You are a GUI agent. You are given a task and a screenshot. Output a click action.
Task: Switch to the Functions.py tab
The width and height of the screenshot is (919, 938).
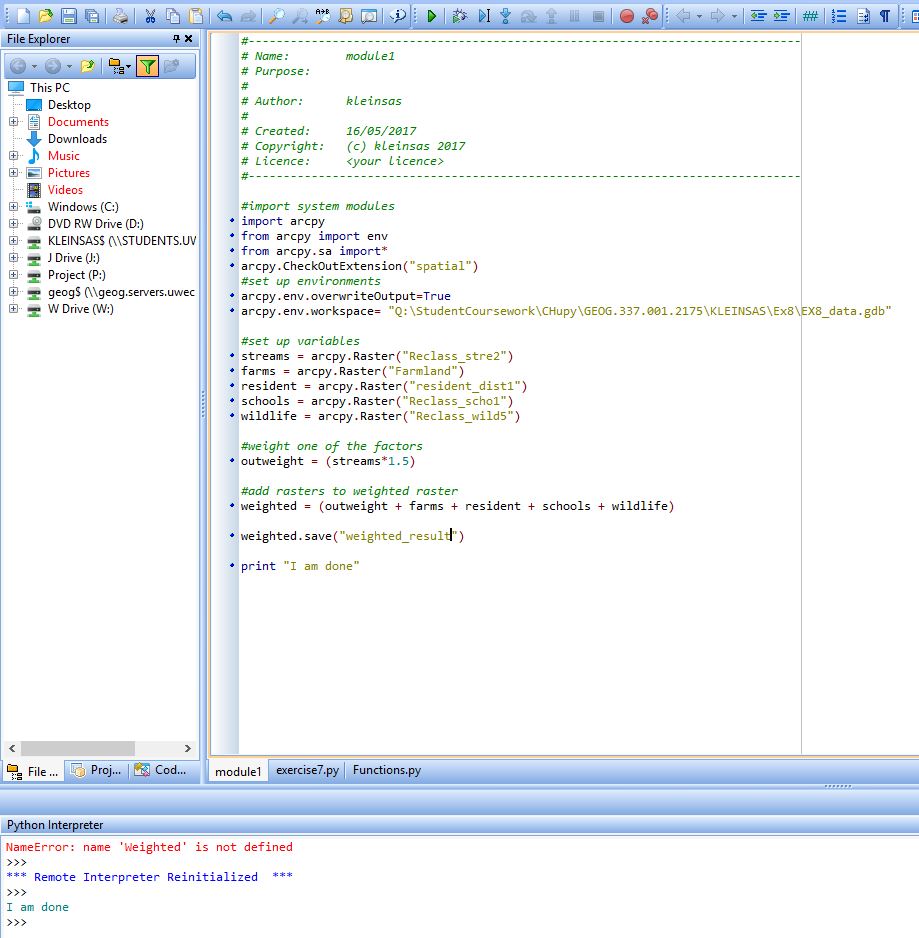387,770
